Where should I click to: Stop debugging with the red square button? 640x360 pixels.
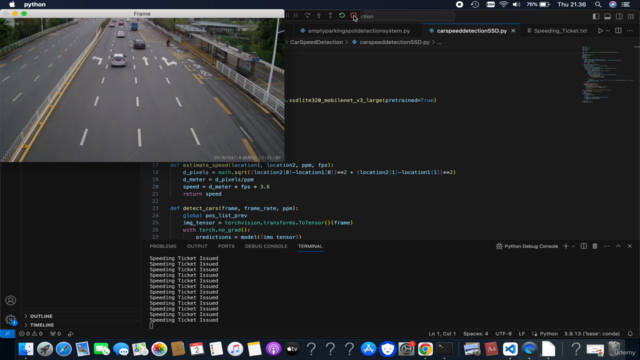coord(353,16)
